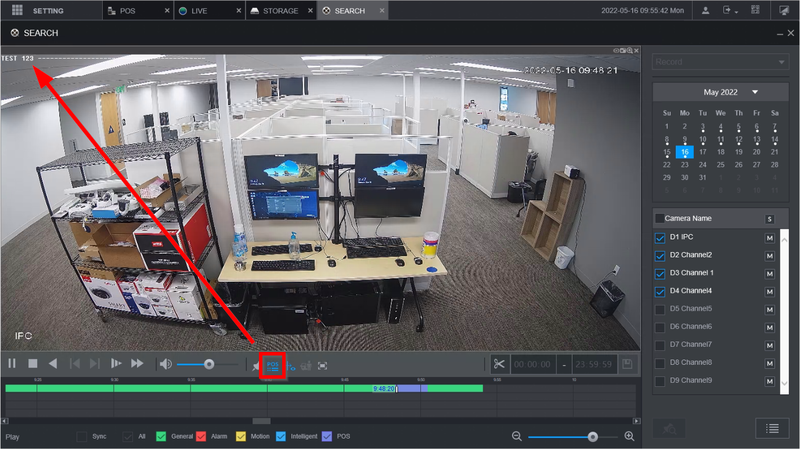Close the LIVE tab
Viewport: 800px width, 449px height.
(x=238, y=11)
